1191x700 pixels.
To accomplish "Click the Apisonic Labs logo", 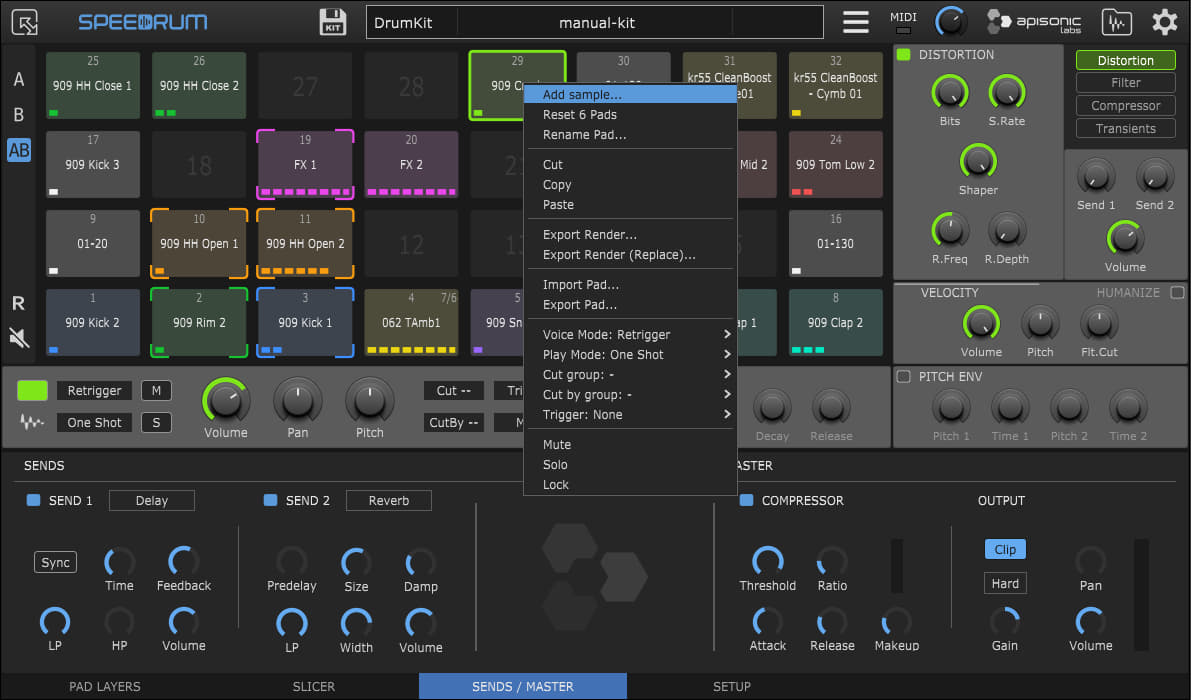I will click(1033, 22).
